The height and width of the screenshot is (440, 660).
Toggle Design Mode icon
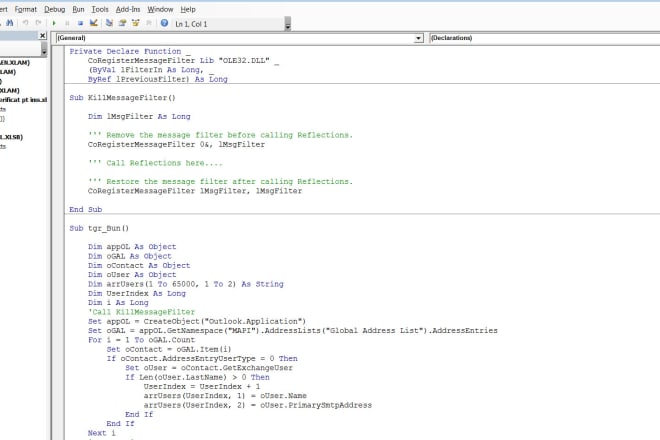[94, 23]
